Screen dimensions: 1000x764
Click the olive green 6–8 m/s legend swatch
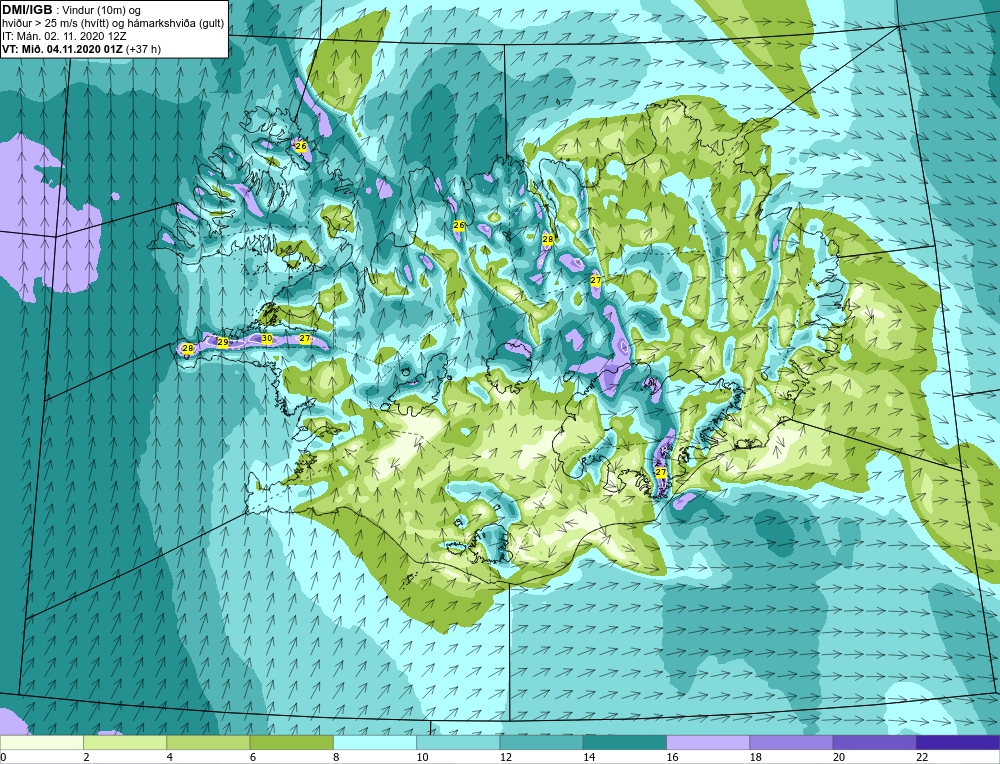pos(291,742)
